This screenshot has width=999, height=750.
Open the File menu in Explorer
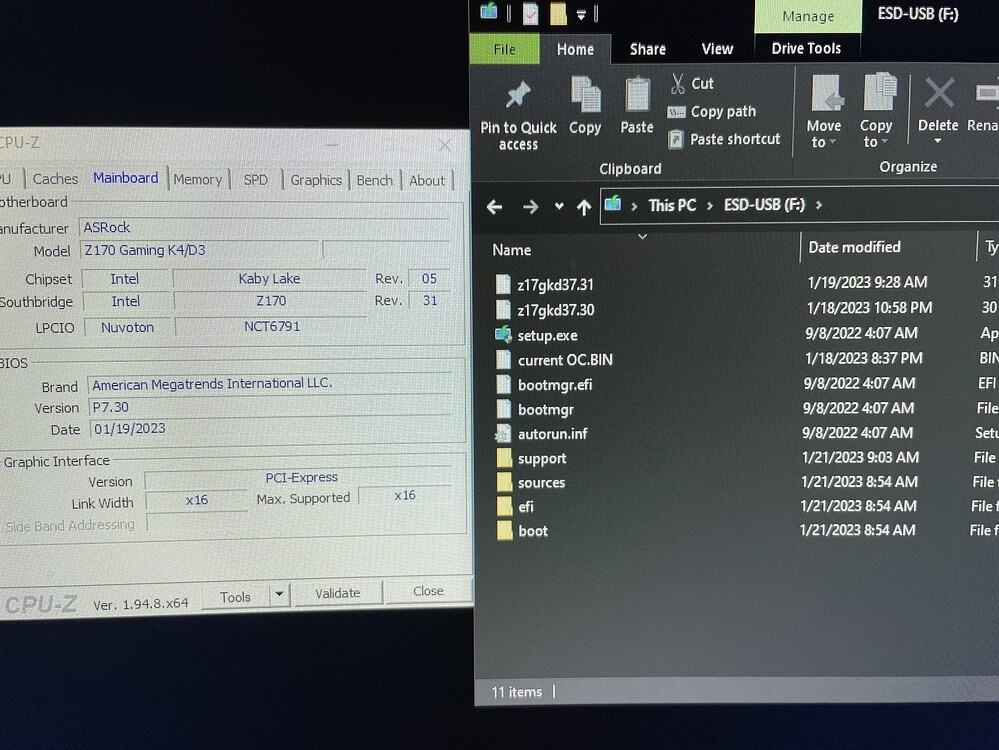click(x=505, y=49)
